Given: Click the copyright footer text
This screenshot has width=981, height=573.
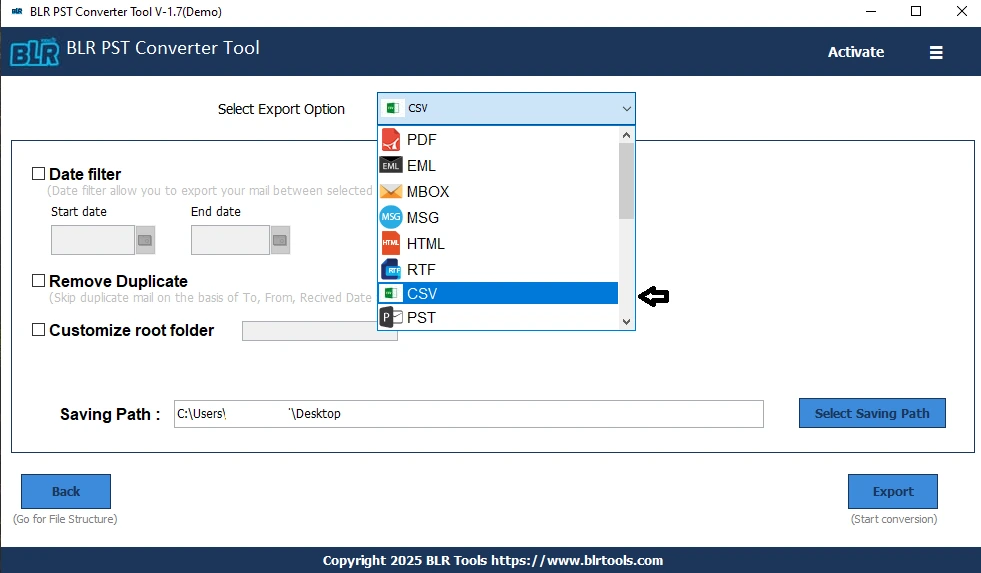Looking at the screenshot, I should pos(492,560).
